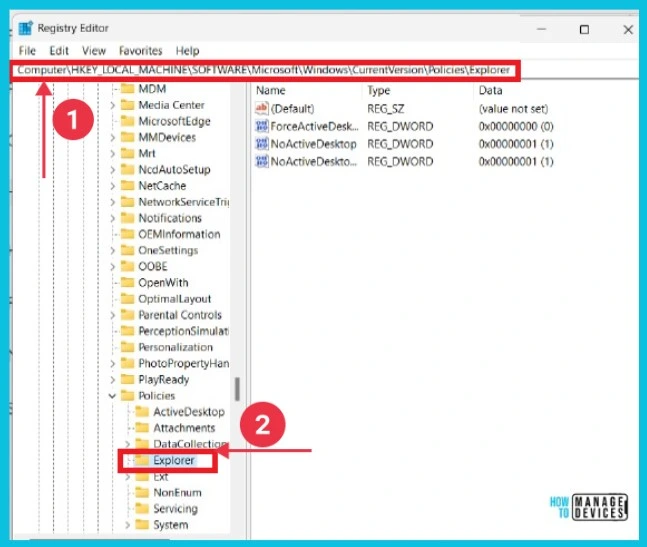Click the tree pane vertical scrollbar thumb
647x547 pixels.
(237, 389)
